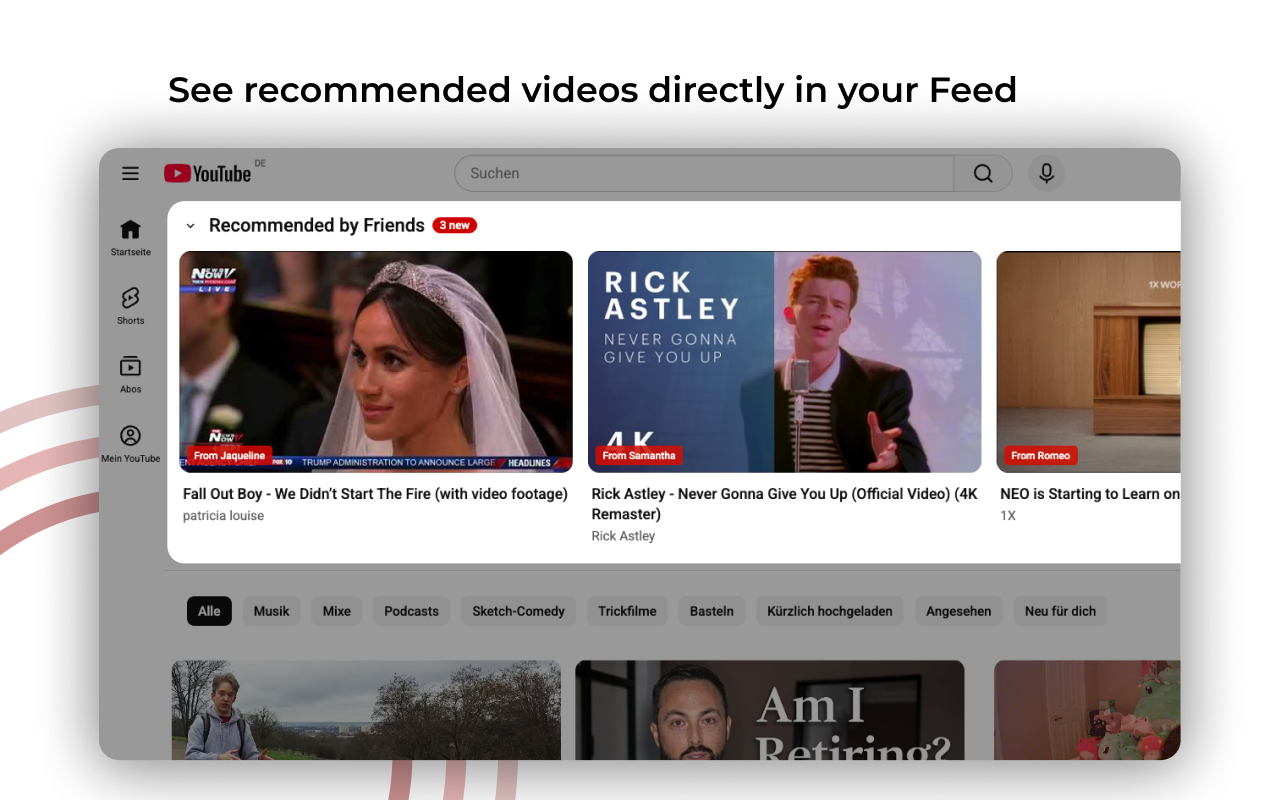Open the Rick Astley video thumbnail

(x=785, y=362)
